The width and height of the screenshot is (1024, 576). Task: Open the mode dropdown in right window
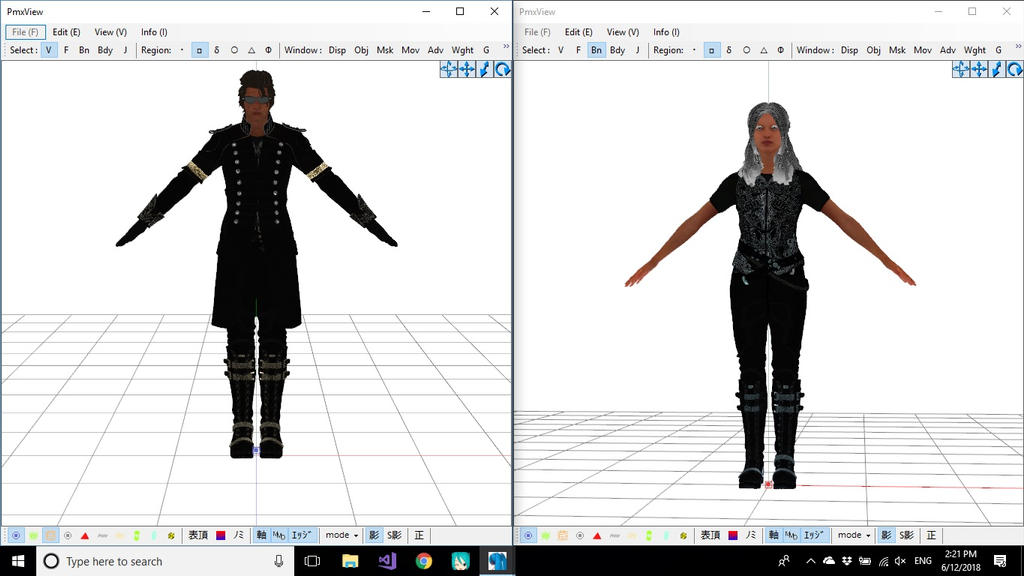(855, 536)
